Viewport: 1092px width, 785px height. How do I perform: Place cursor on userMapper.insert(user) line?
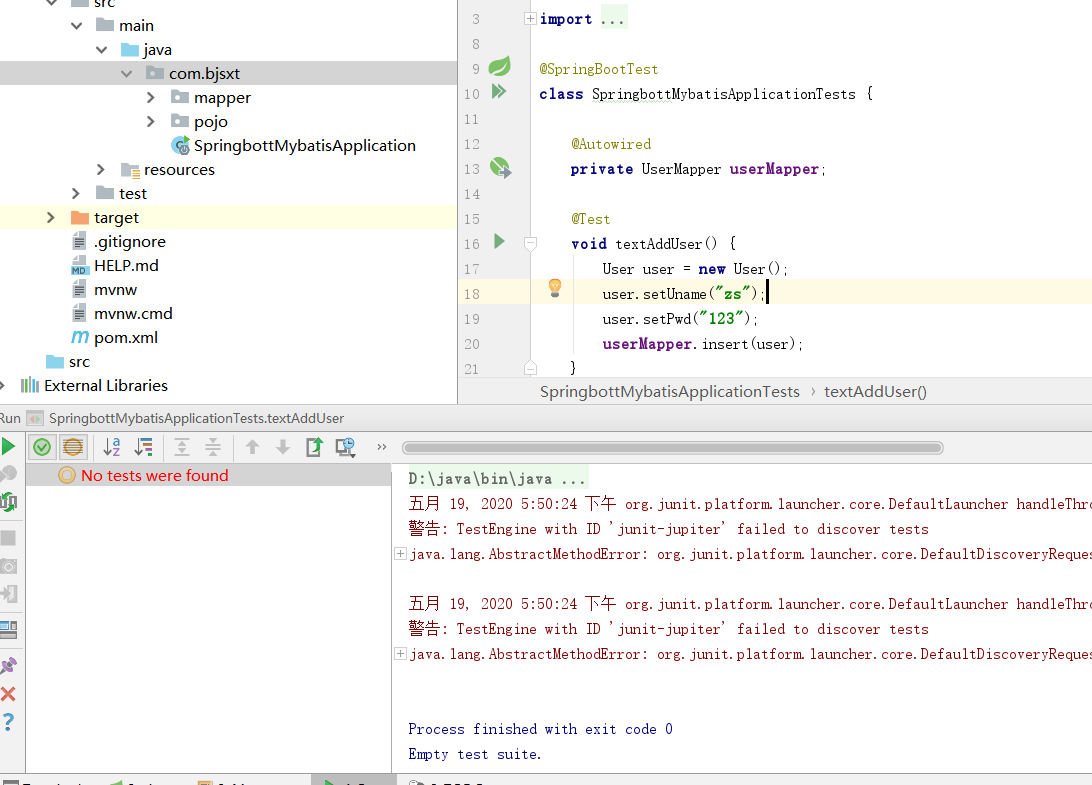point(703,344)
